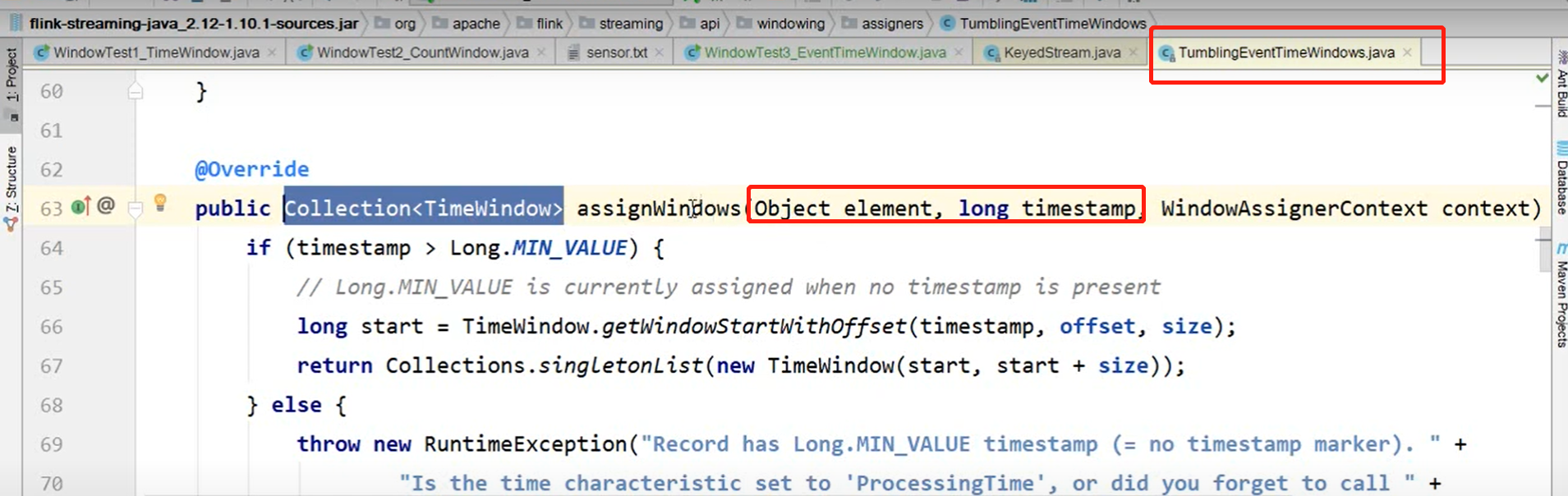
Task: Click the @ annotation gutter icon on line 63
Action: point(106,205)
